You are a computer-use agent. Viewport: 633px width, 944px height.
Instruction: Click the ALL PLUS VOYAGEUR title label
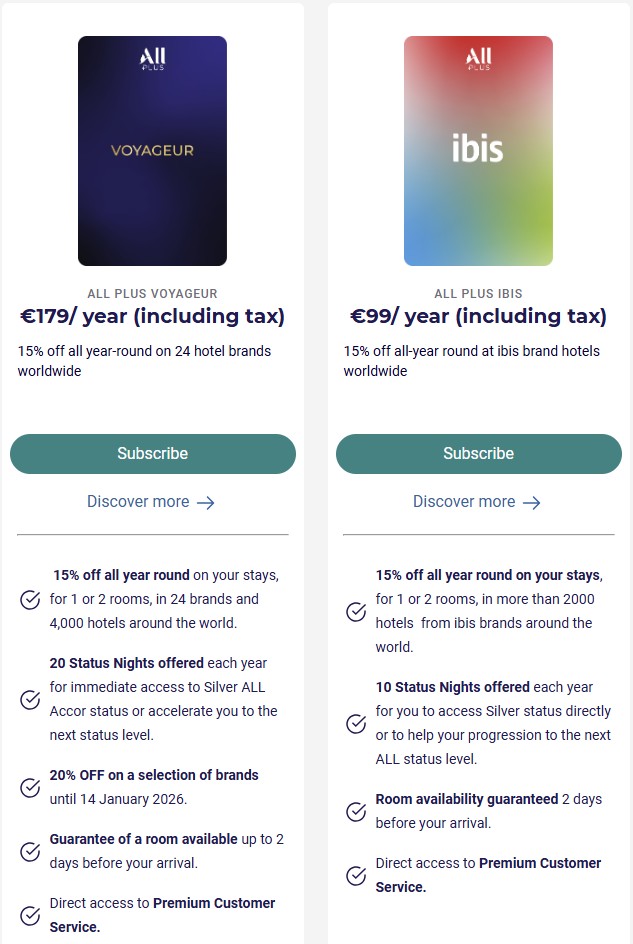[x=152, y=294]
